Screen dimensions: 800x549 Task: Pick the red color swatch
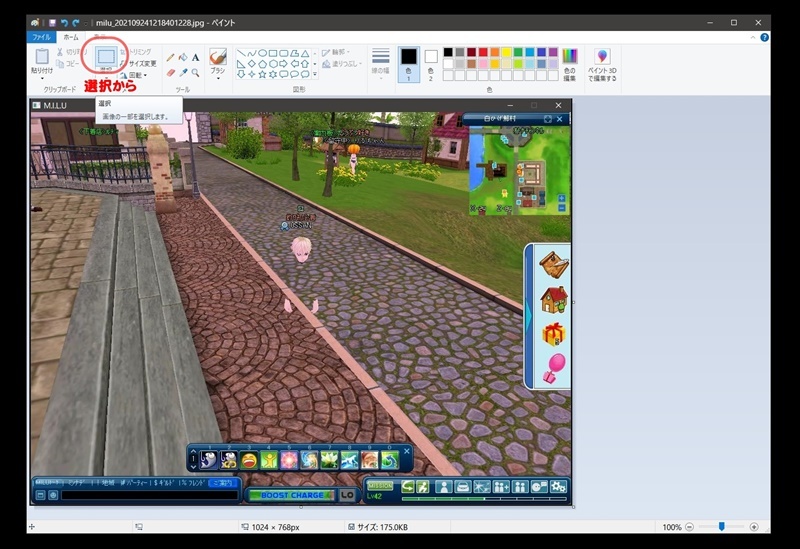pos(483,52)
